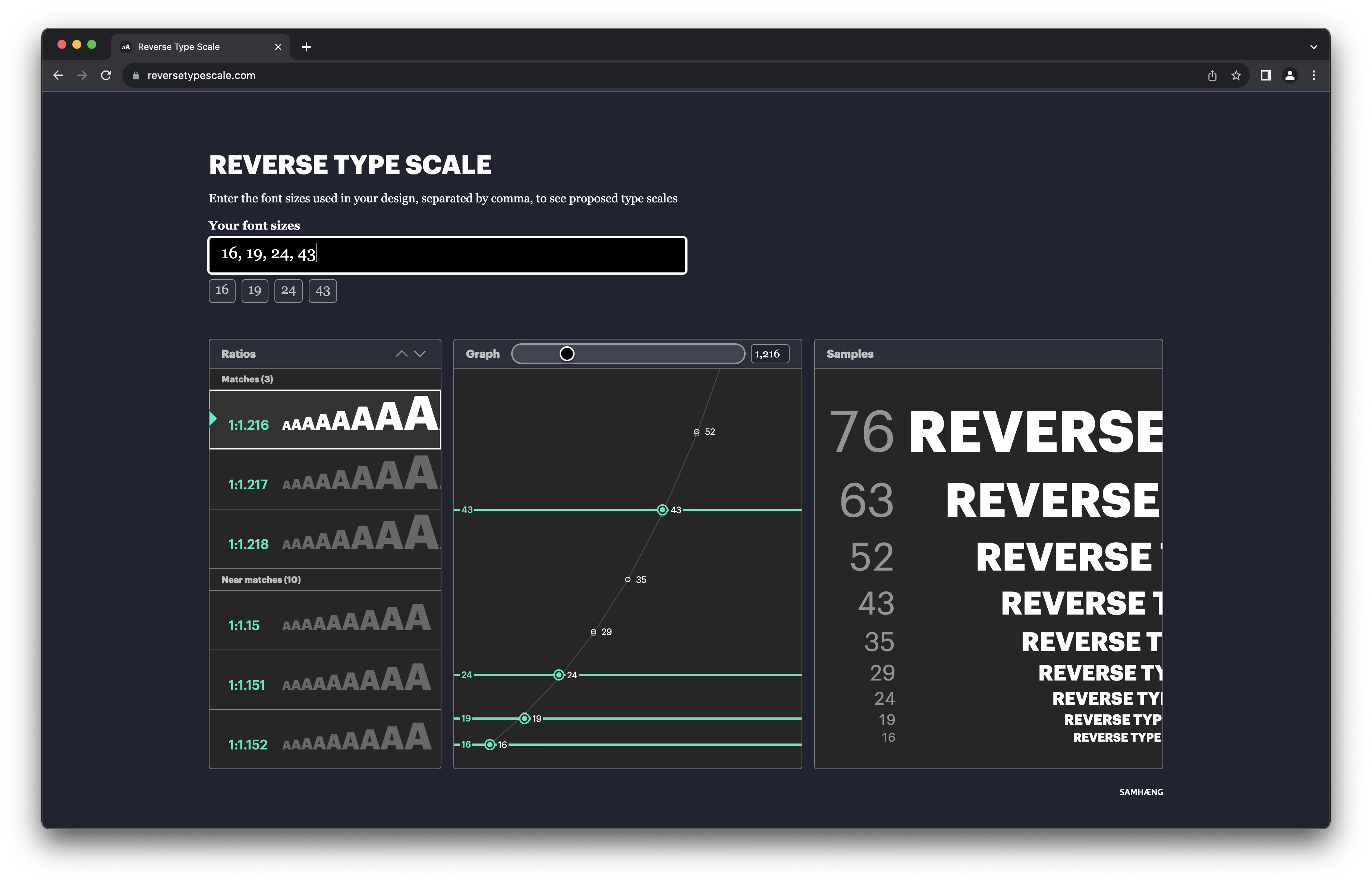Click the REVERSE TYPE SCALE heading
Viewport: 1372px width, 884px height.
[x=350, y=165]
